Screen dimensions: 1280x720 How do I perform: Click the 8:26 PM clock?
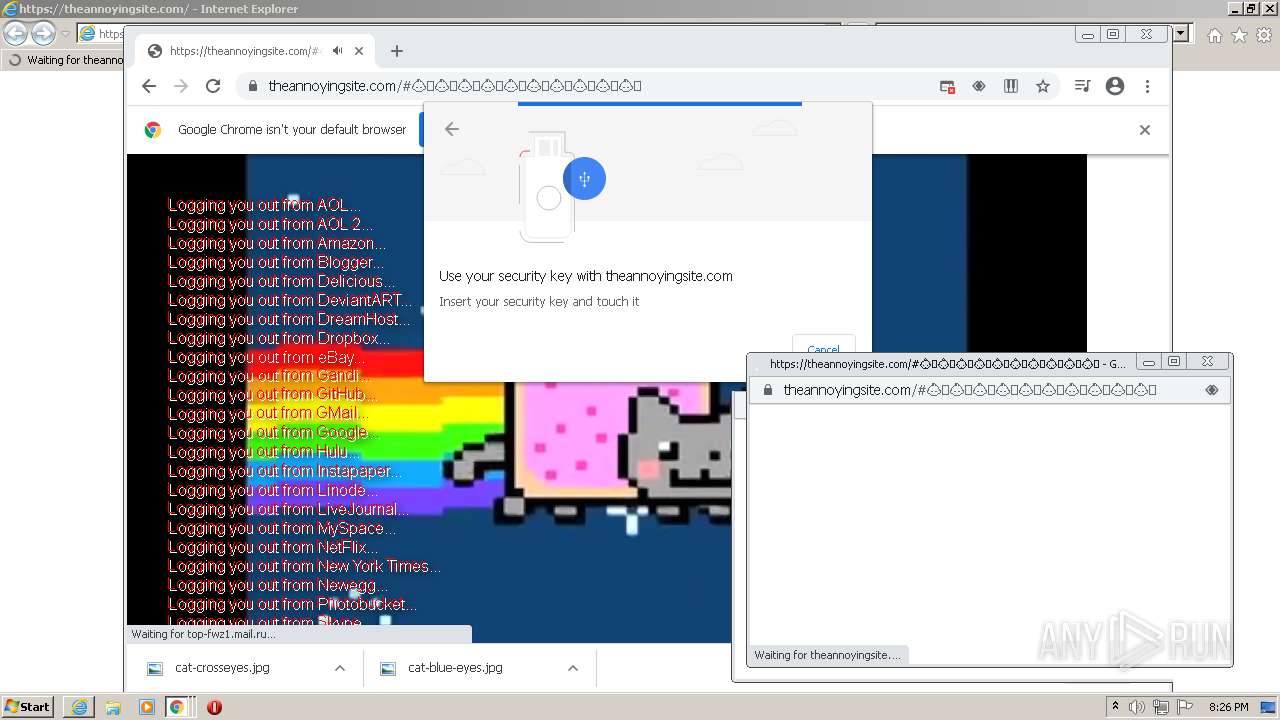coord(1229,707)
